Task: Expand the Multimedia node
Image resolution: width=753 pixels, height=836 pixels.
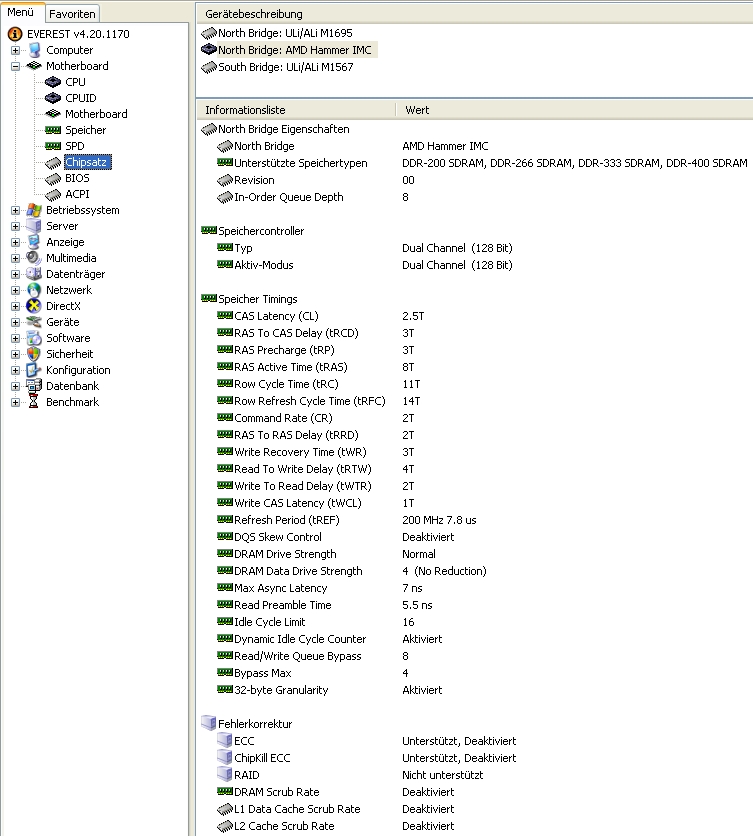Action: coord(15,258)
